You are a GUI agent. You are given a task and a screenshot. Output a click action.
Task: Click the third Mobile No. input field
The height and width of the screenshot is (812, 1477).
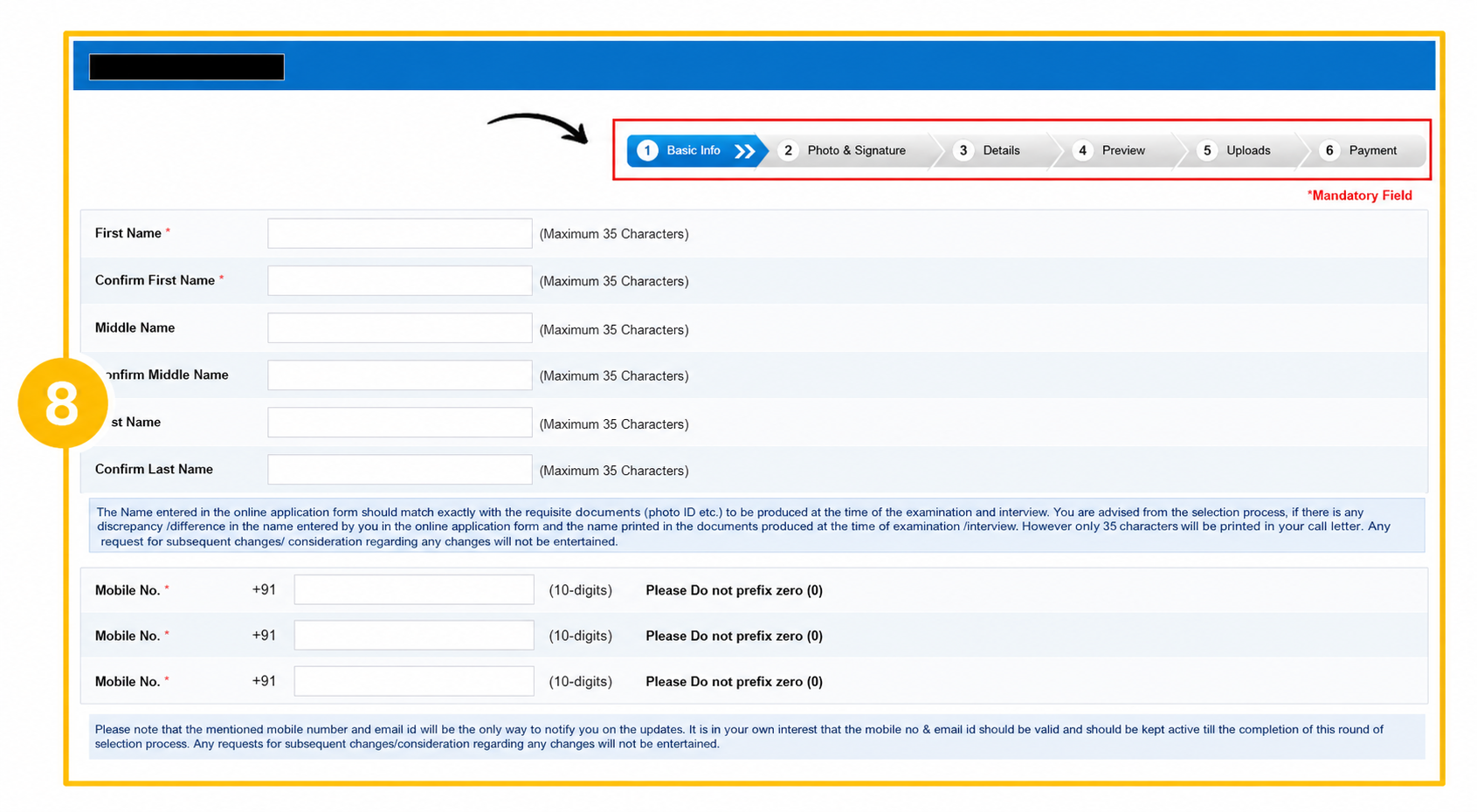click(413, 681)
